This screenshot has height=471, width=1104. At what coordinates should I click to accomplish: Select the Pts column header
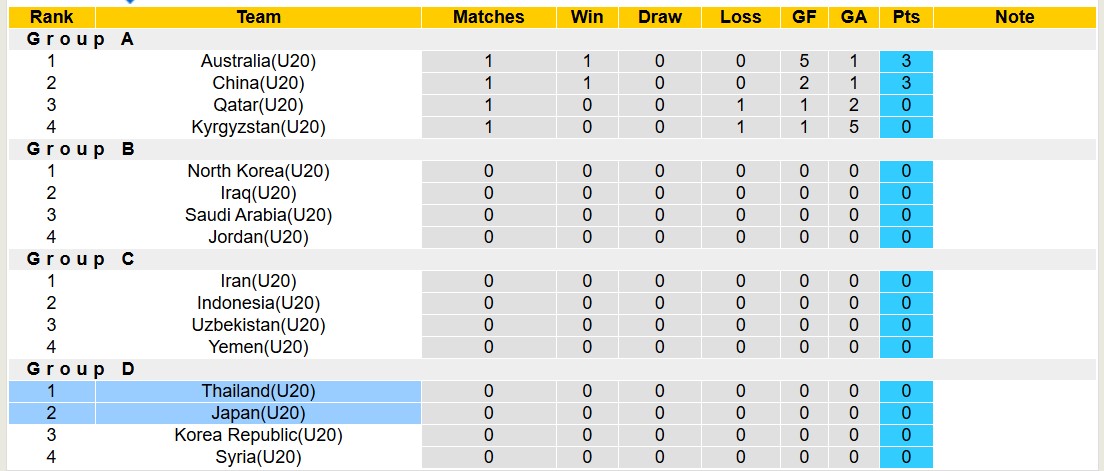(x=906, y=17)
